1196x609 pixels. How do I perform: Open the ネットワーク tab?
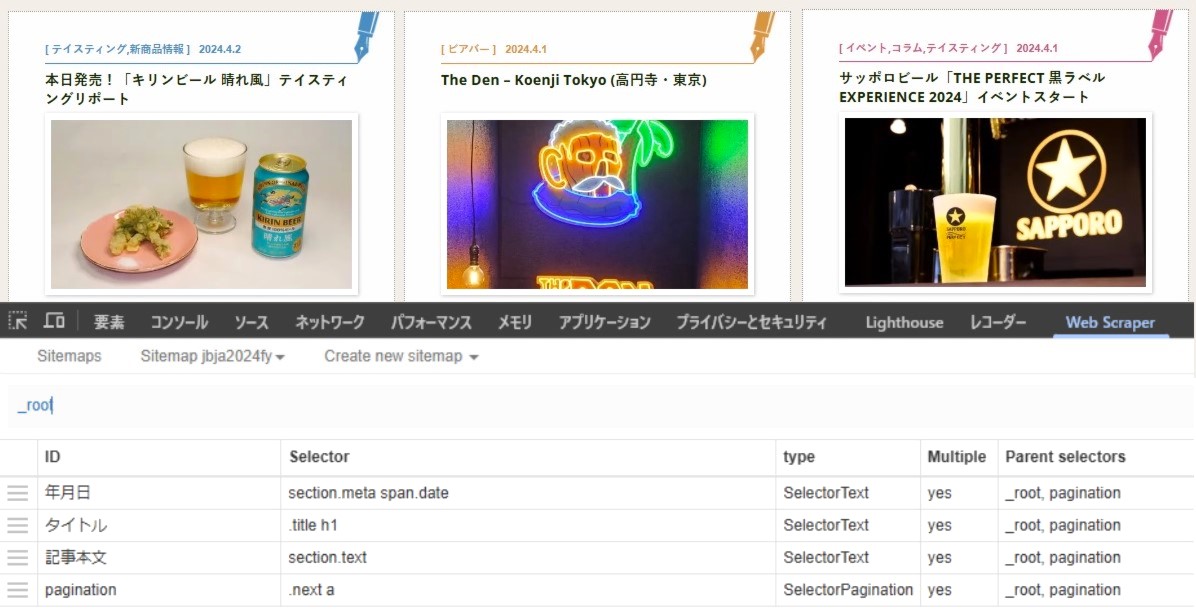(329, 322)
